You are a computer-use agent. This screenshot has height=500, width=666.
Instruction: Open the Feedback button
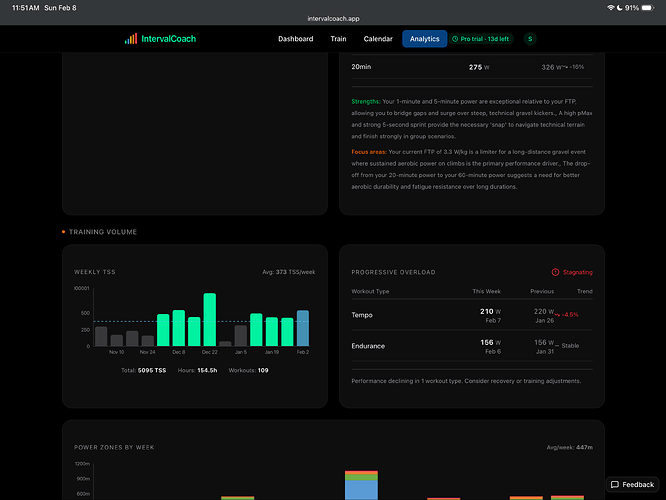tap(632, 484)
